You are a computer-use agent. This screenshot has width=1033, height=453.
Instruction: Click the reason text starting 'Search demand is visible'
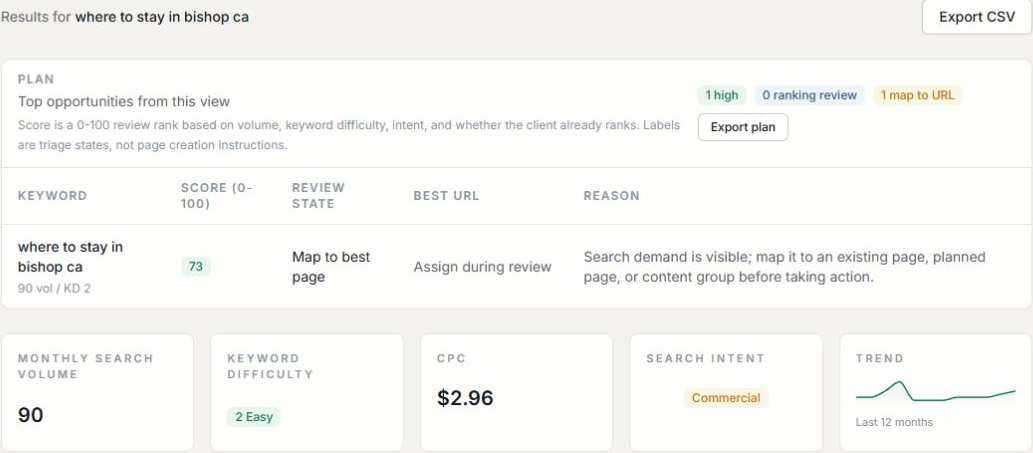tap(784, 267)
